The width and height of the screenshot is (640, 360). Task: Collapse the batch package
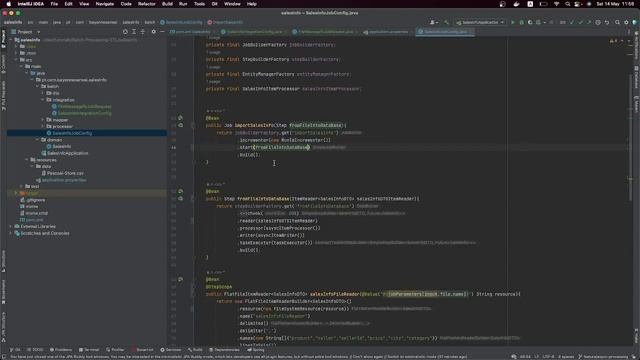pos(38,87)
